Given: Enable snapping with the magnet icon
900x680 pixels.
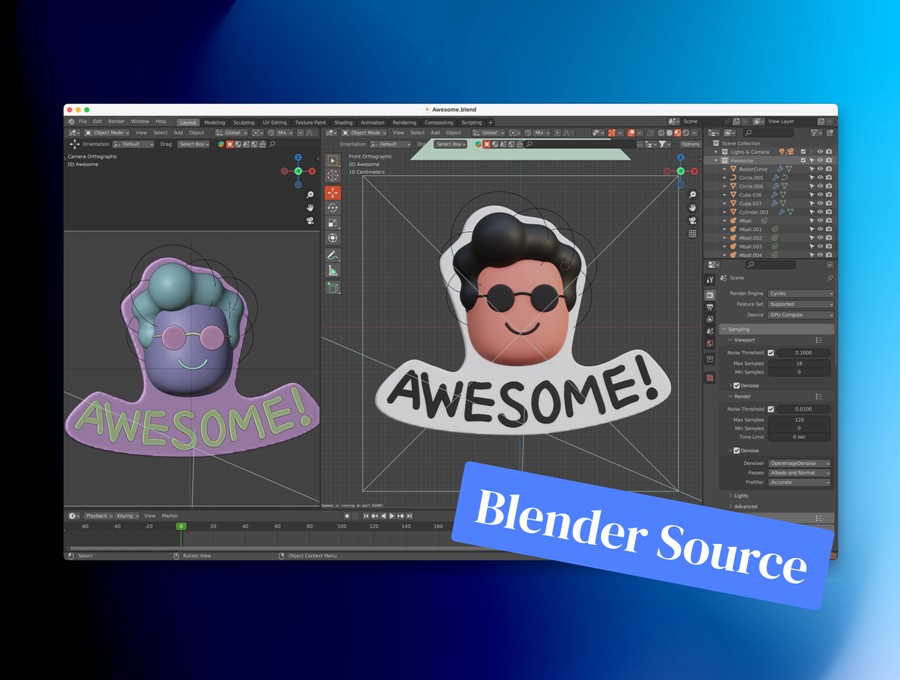Looking at the screenshot, I should 527,132.
